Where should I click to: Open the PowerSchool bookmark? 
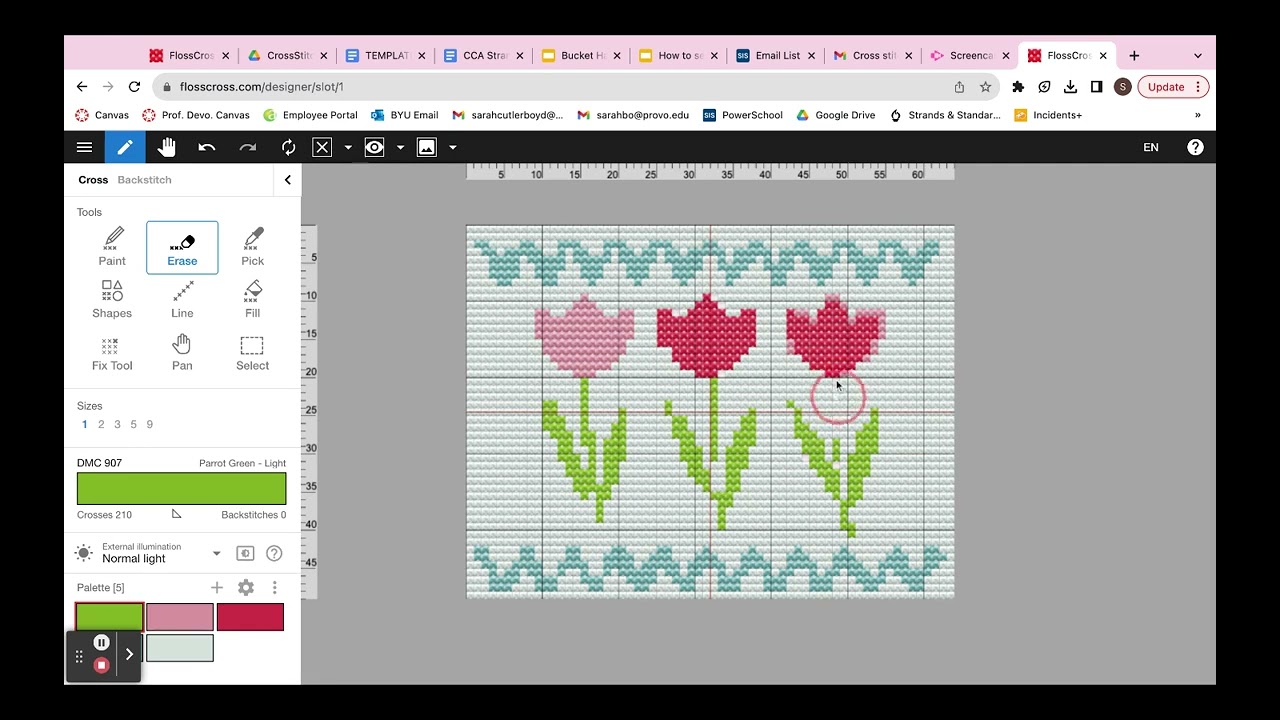(742, 115)
